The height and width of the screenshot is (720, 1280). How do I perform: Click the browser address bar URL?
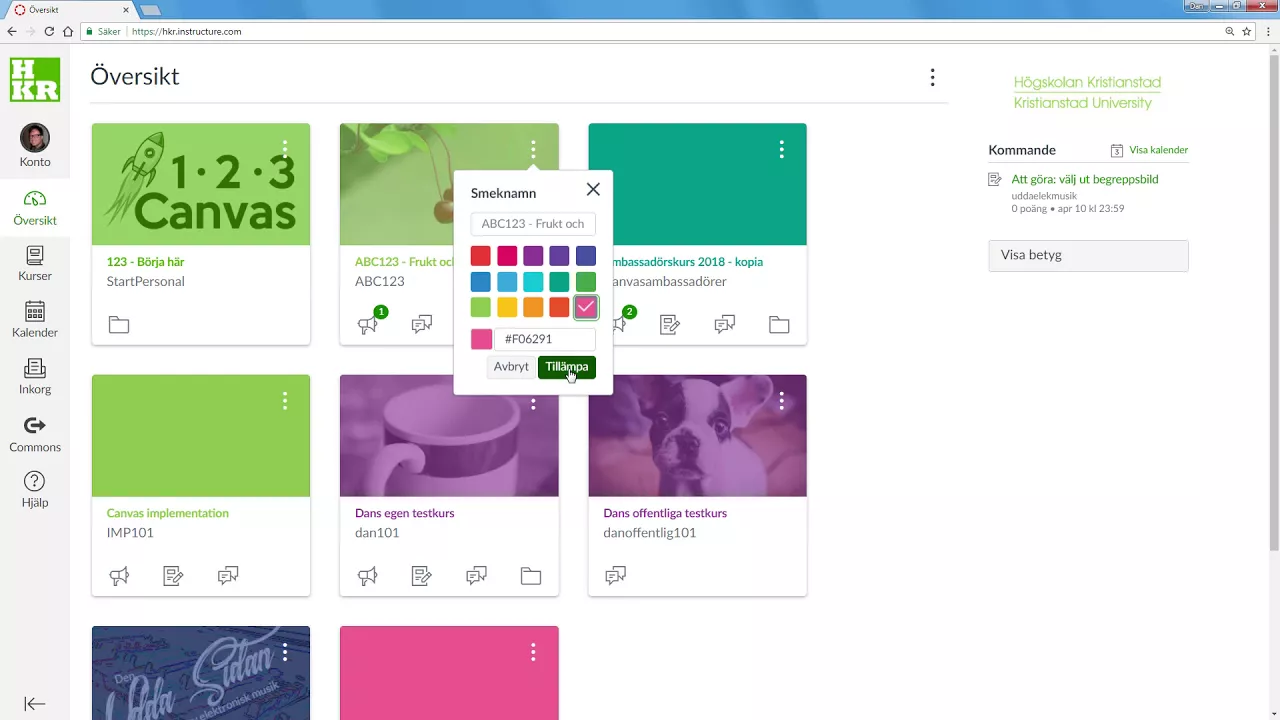pyautogui.click(x=187, y=32)
